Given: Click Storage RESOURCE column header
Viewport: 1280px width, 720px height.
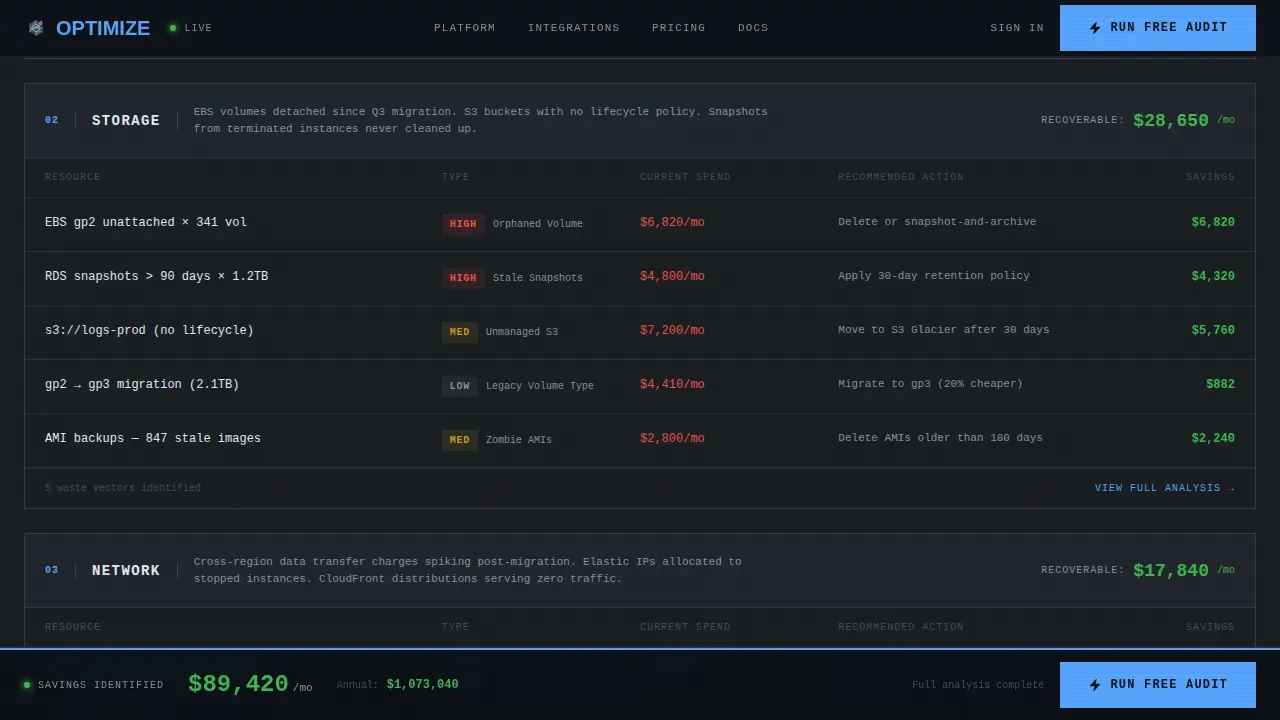Looking at the screenshot, I should click(73, 177).
